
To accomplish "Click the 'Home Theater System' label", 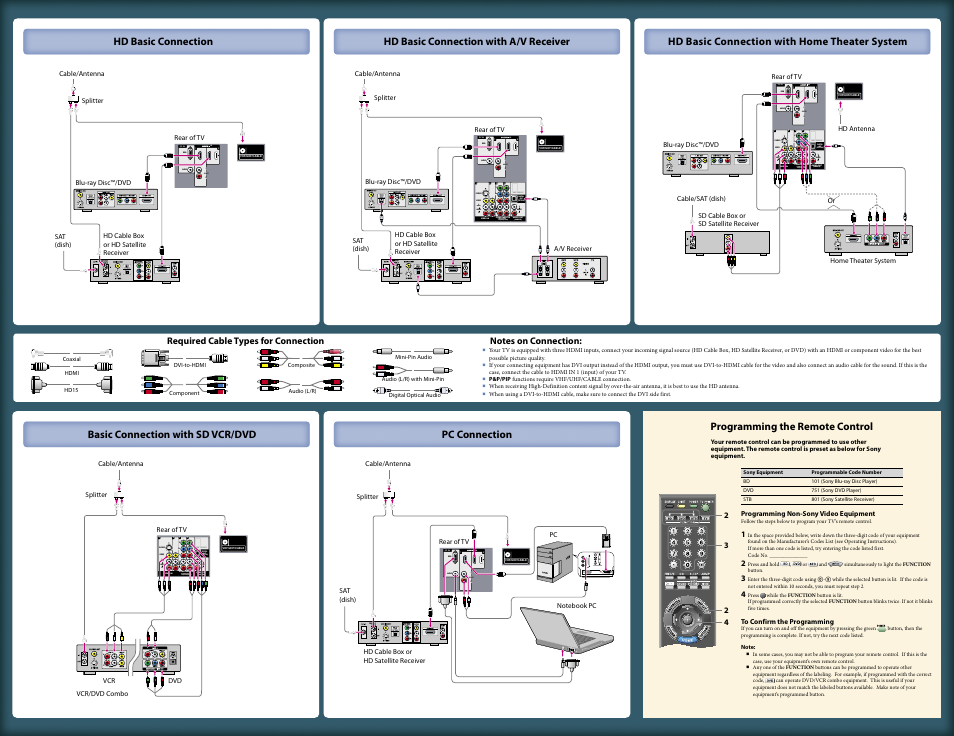I will [x=863, y=260].
